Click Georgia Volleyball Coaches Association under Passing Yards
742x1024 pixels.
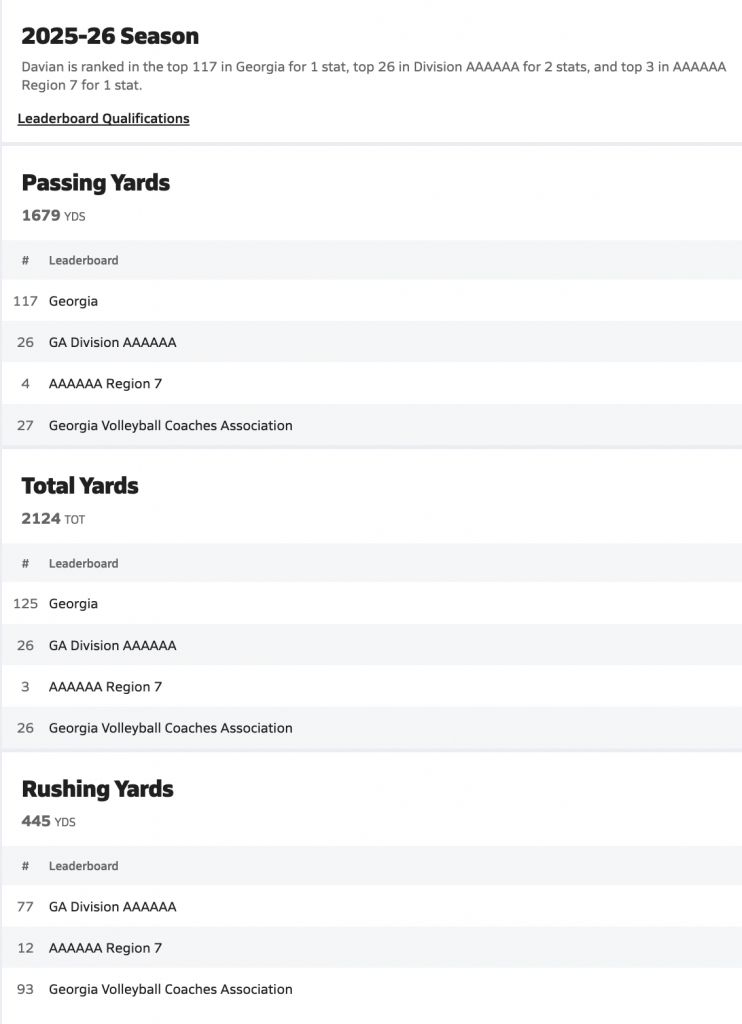pyautogui.click(x=170, y=425)
